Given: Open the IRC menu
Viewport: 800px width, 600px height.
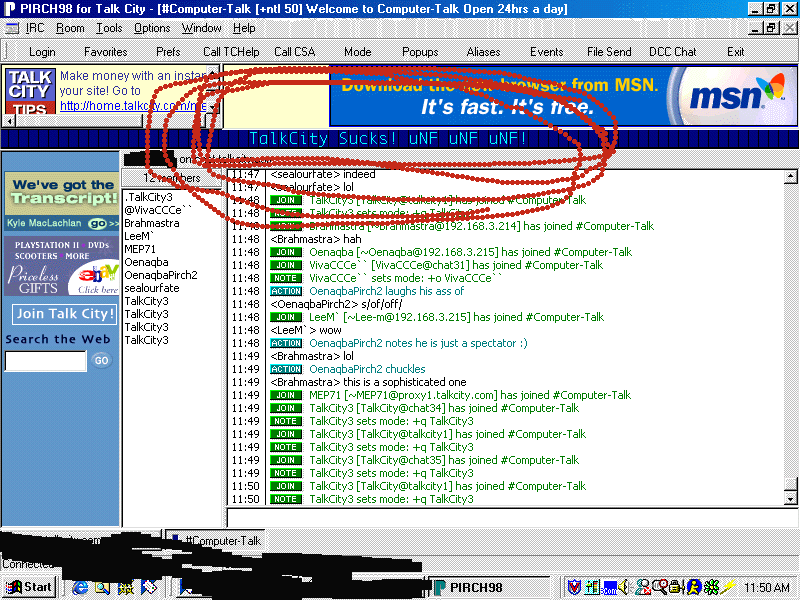Looking at the screenshot, I should [x=34, y=28].
